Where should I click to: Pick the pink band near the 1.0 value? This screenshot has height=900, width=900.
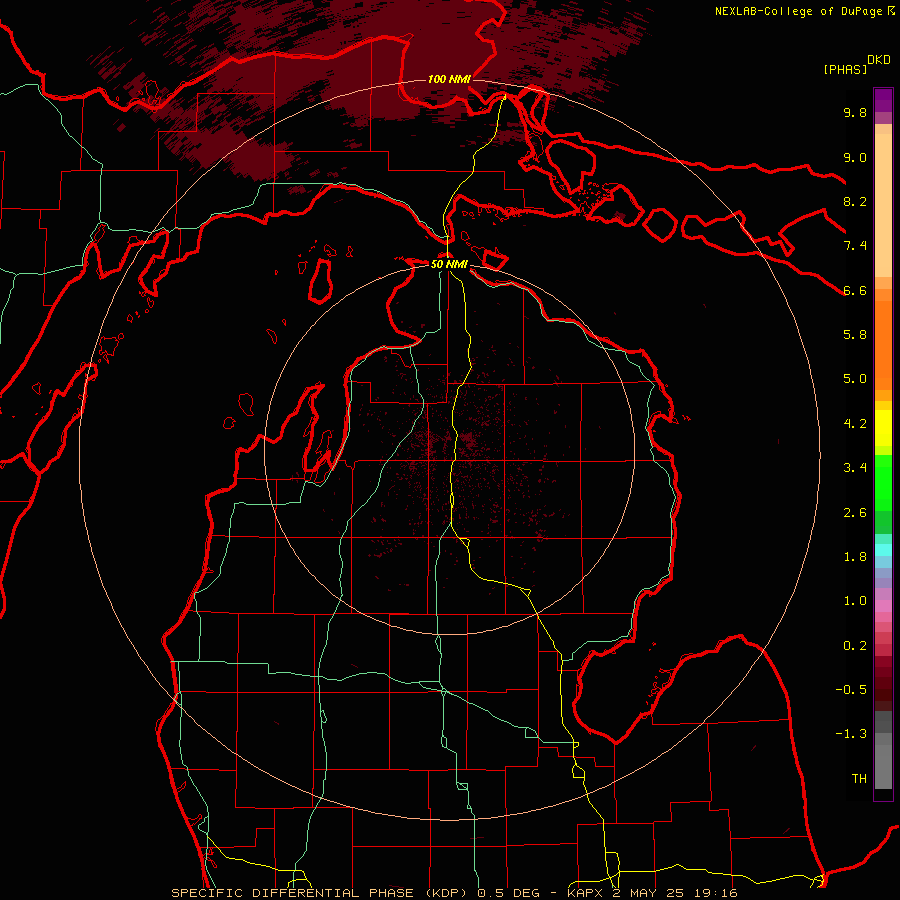pos(883,606)
